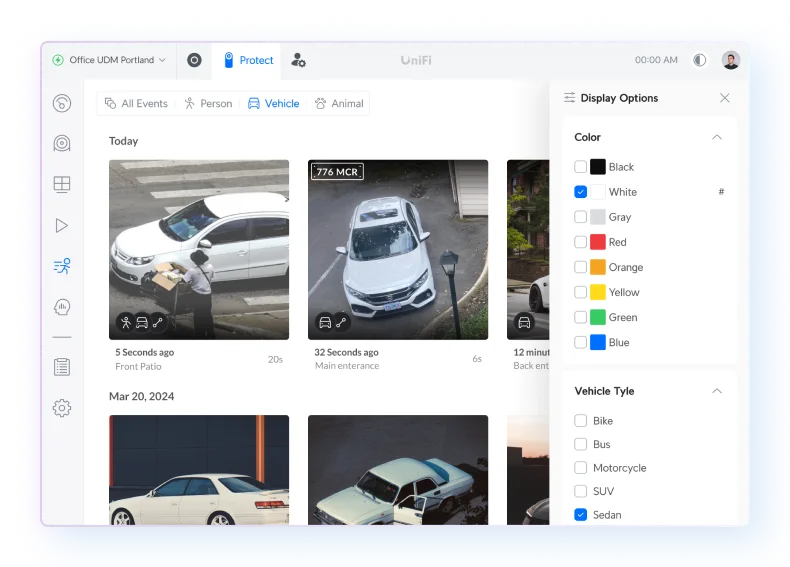Open the playback triangle sidebar icon
This screenshot has width=790, height=567.
click(x=62, y=225)
